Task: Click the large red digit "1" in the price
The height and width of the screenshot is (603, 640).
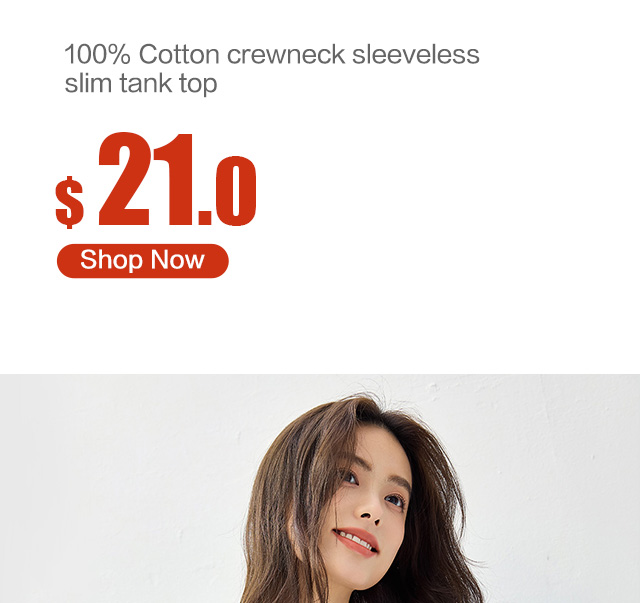Action: (173, 180)
